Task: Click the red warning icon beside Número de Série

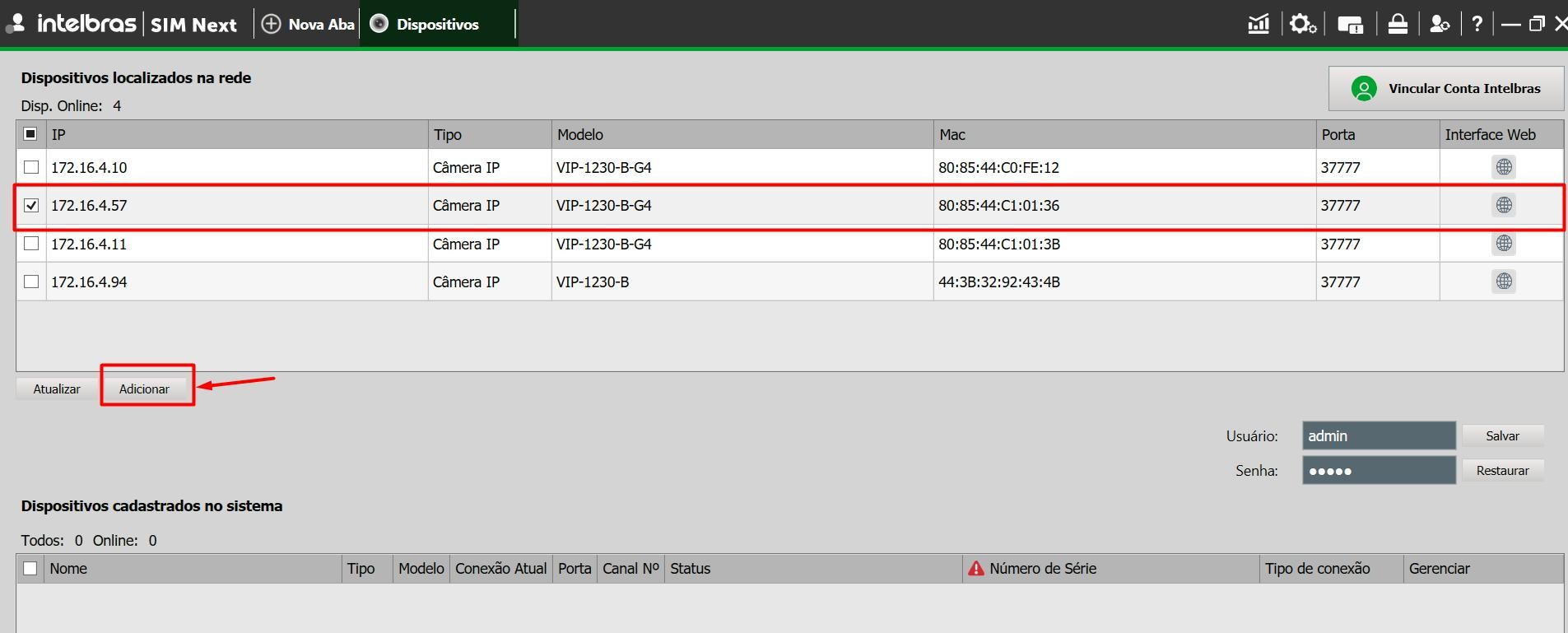Action: 976,568
